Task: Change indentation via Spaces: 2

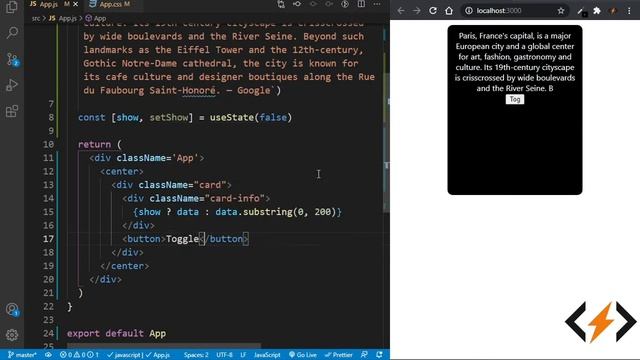Action: (x=196, y=355)
